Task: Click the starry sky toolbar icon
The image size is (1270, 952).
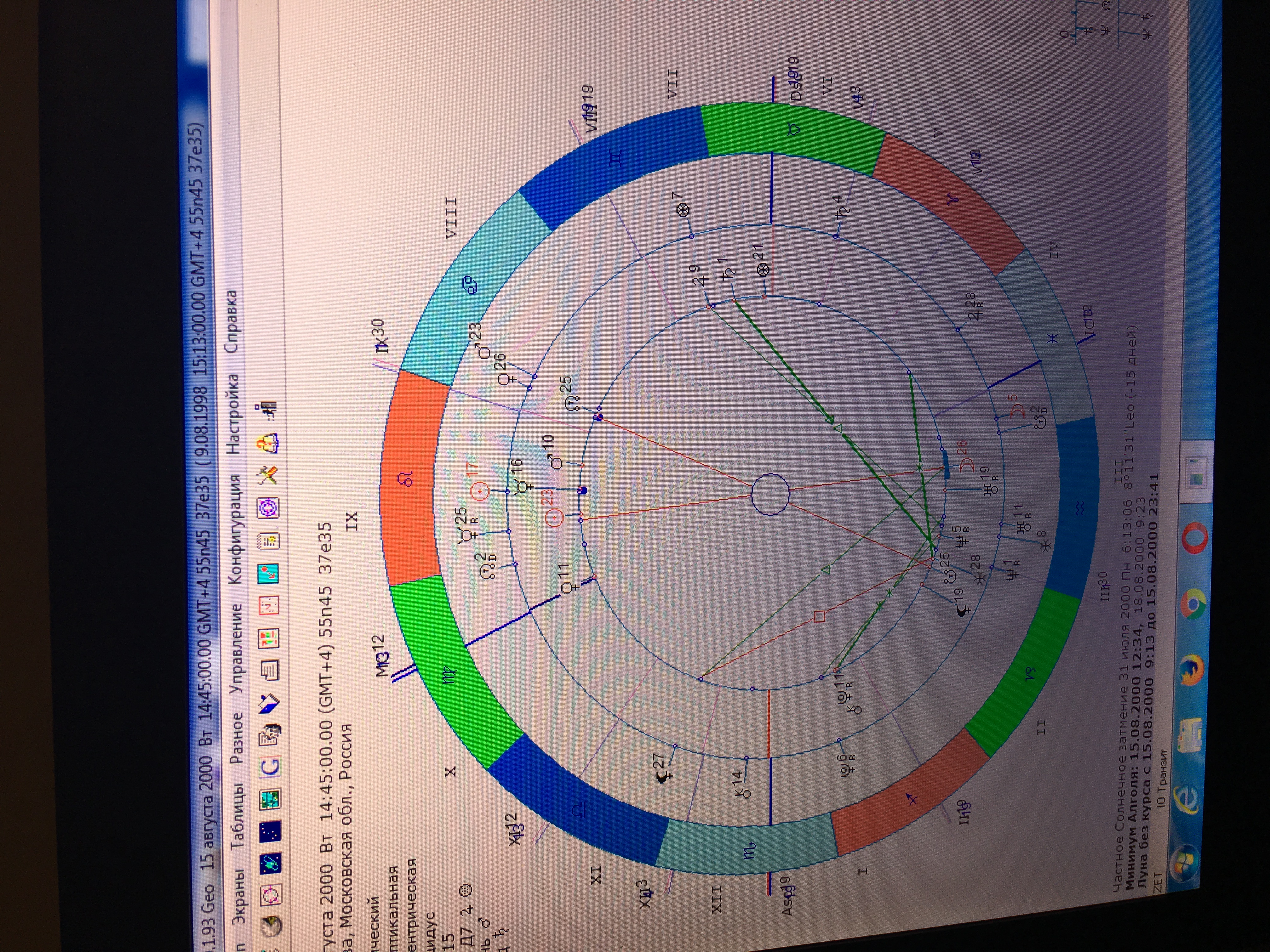Action: pyautogui.click(x=271, y=831)
